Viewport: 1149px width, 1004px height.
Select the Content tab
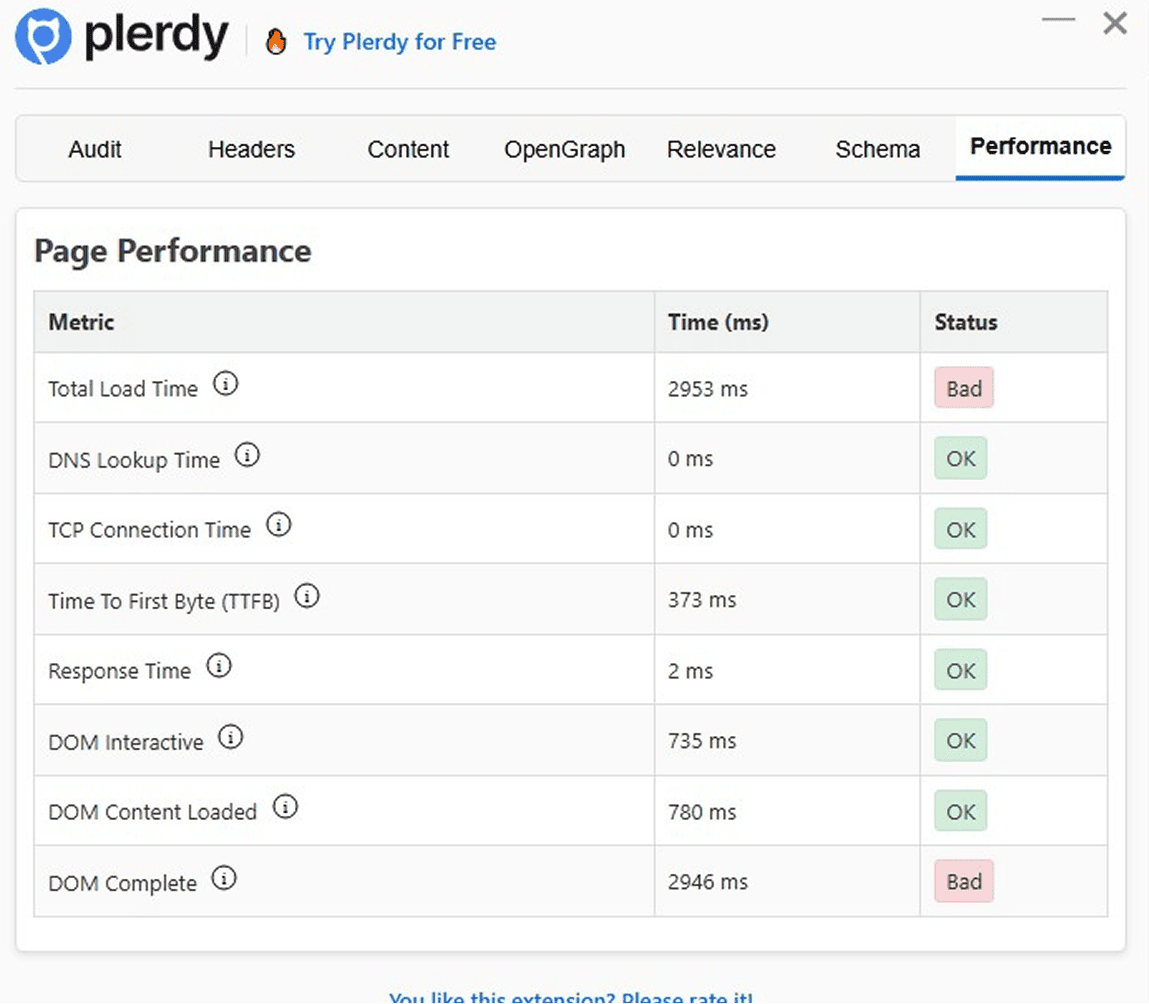tap(408, 149)
